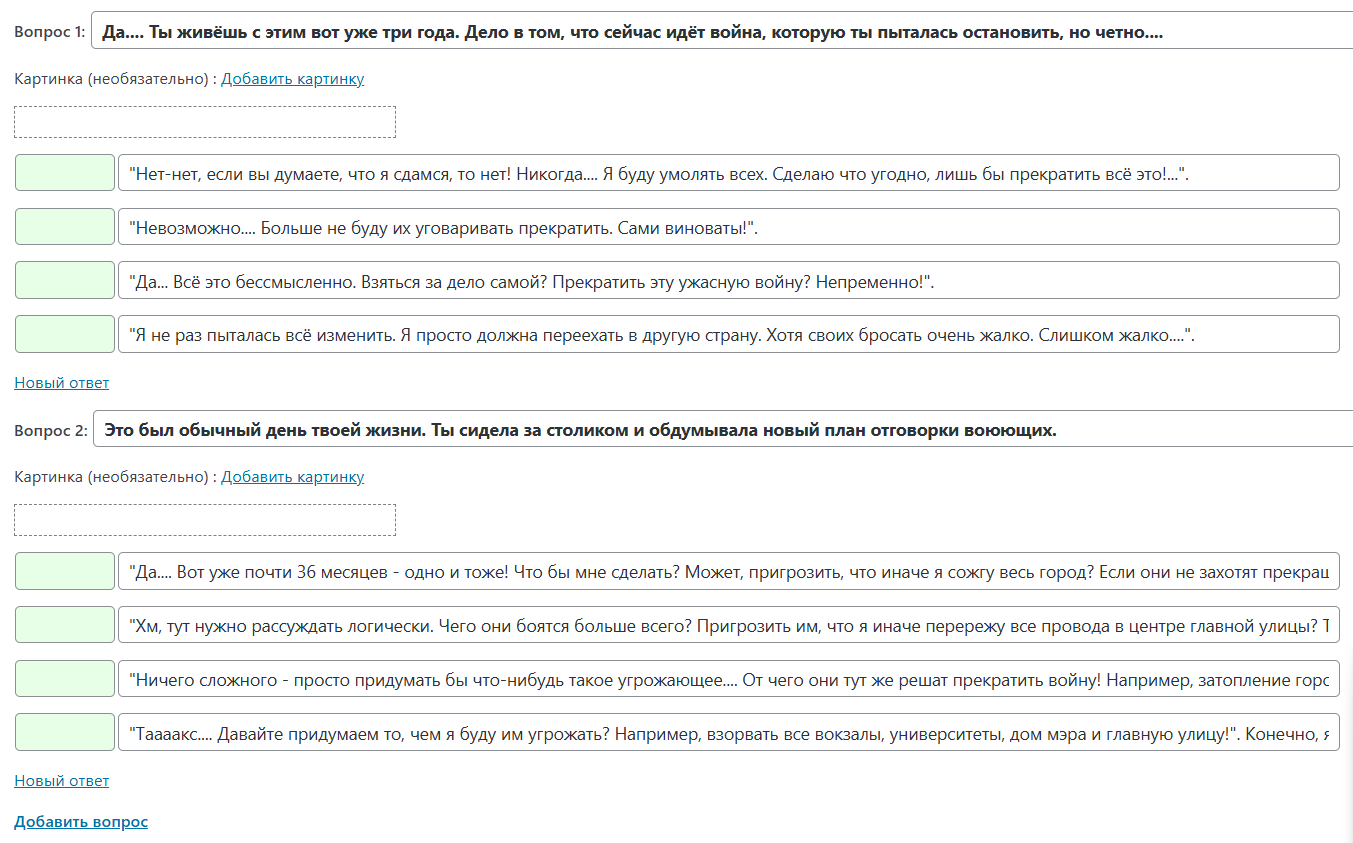Click the Вопрос 2 question text field
This screenshot has width=1353, height=843.
pyautogui.click(x=720, y=430)
